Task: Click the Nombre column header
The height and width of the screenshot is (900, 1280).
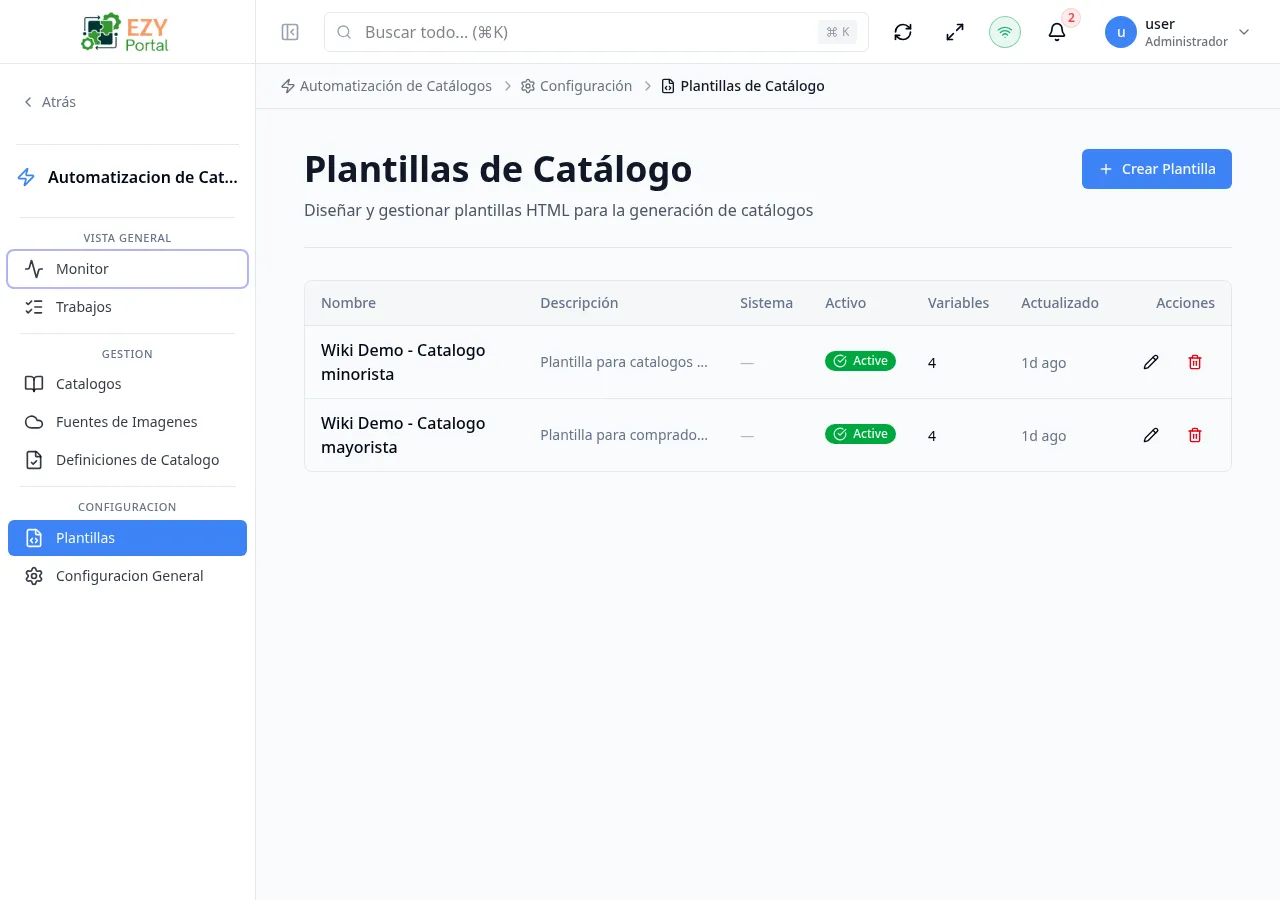Action: pos(348,303)
